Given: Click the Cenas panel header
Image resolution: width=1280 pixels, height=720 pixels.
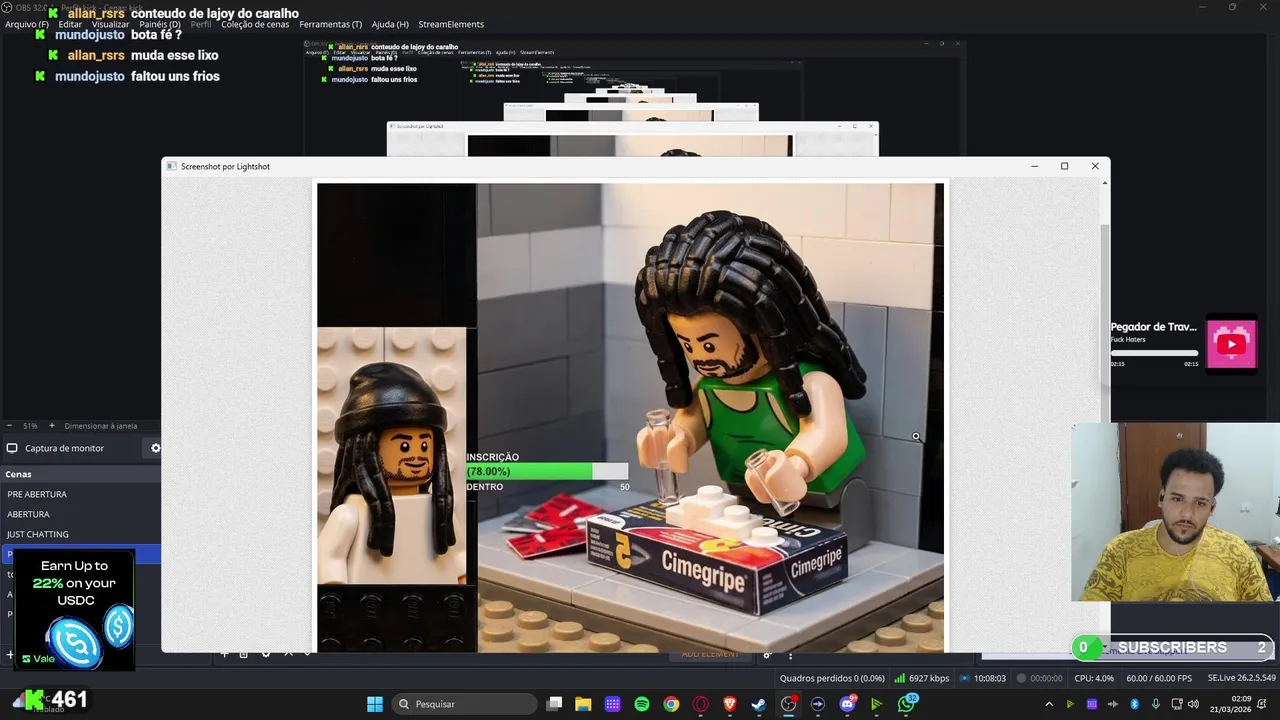Looking at the screenshot, I should click(80, 474).
